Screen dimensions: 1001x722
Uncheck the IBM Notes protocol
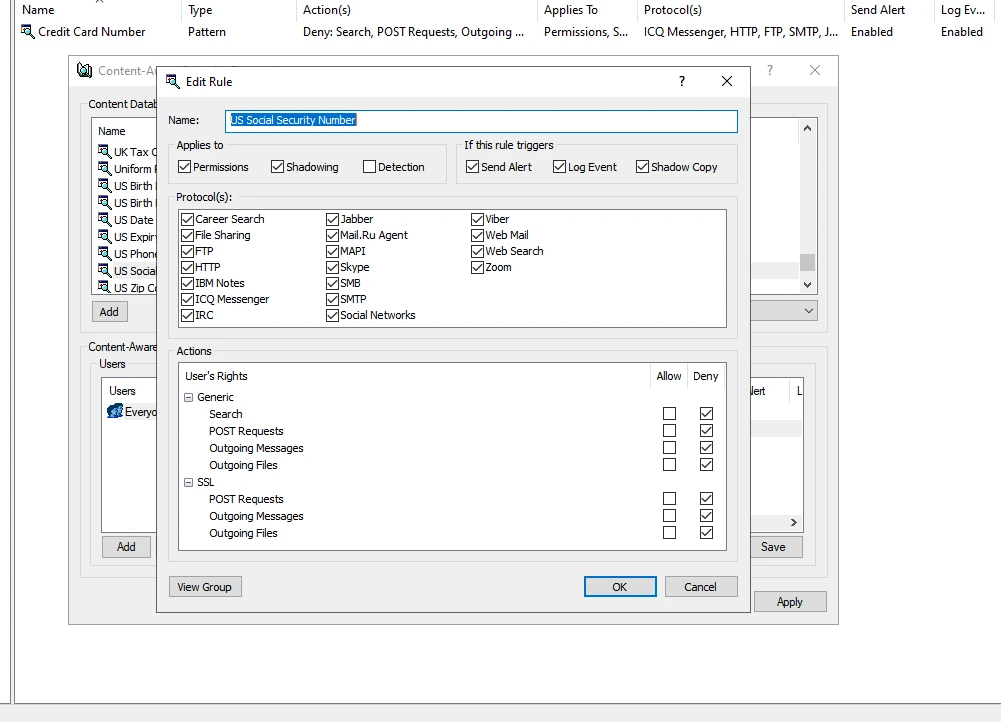coord(187,283)
